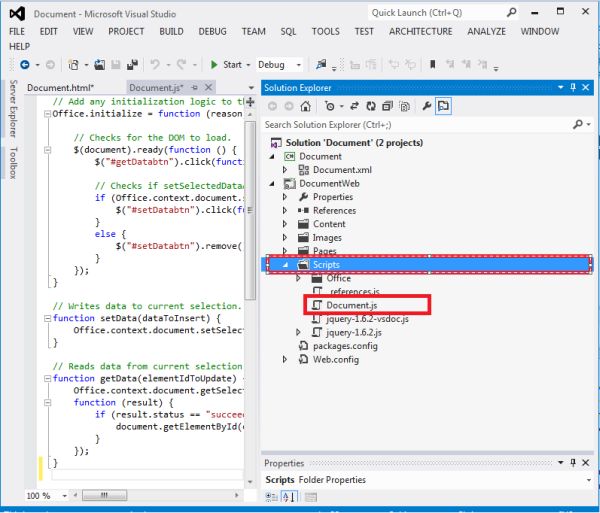Toggle Categorized view in Properties panel
600x513 pixels.
[x=272, y=498]
